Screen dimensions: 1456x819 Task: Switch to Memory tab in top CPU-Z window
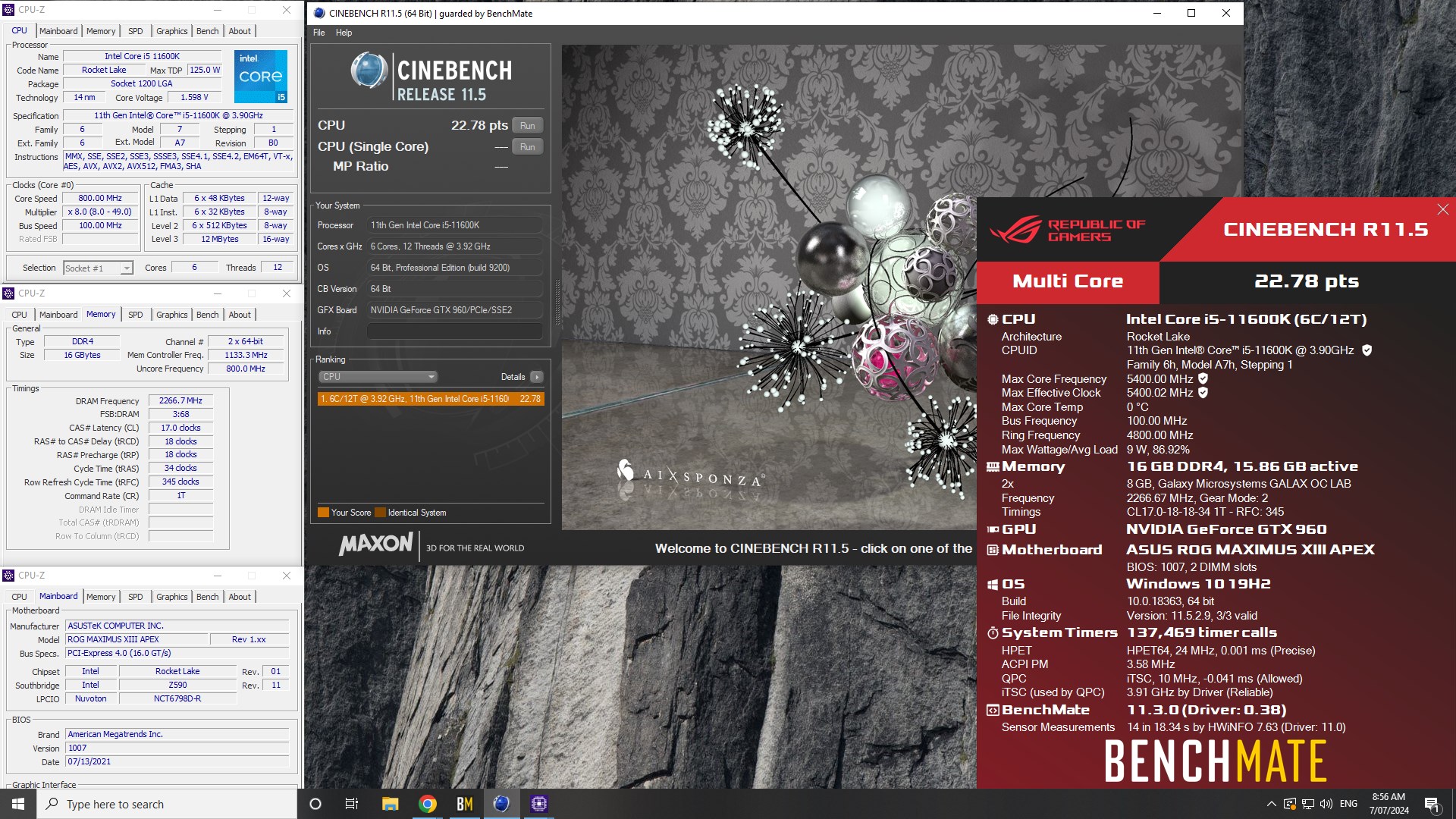click(101, 31)
